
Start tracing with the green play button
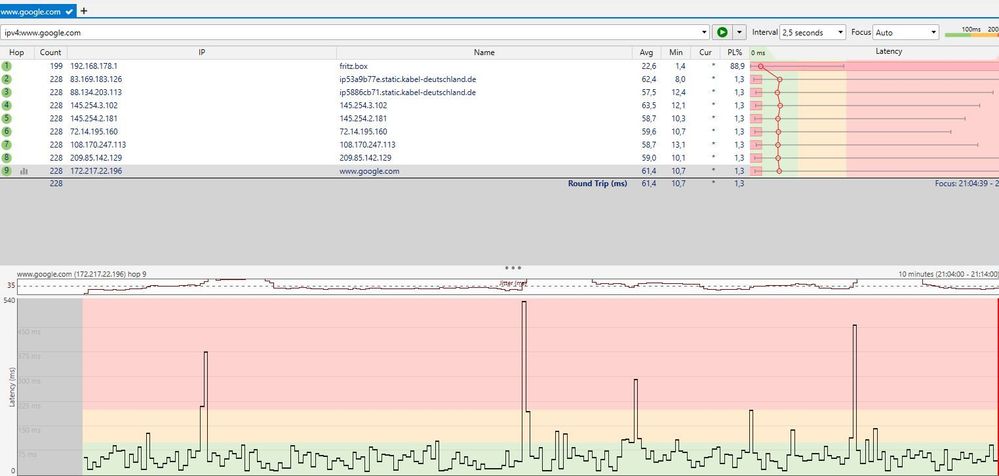point(722,32)
